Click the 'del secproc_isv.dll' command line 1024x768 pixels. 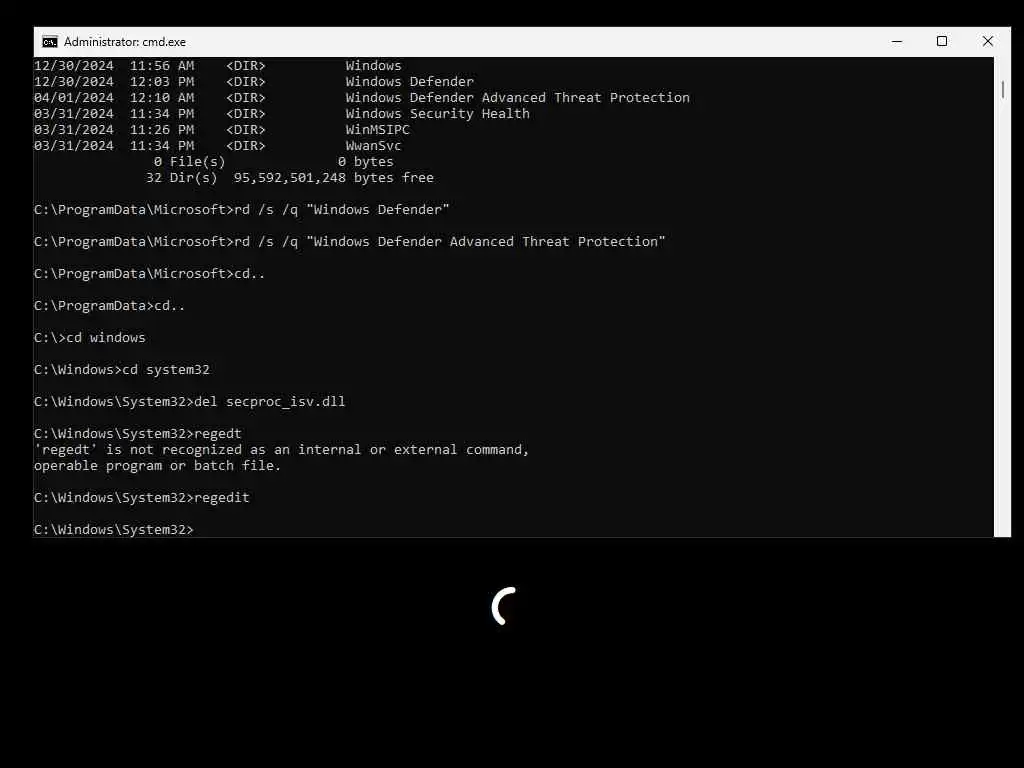[189, 402]
